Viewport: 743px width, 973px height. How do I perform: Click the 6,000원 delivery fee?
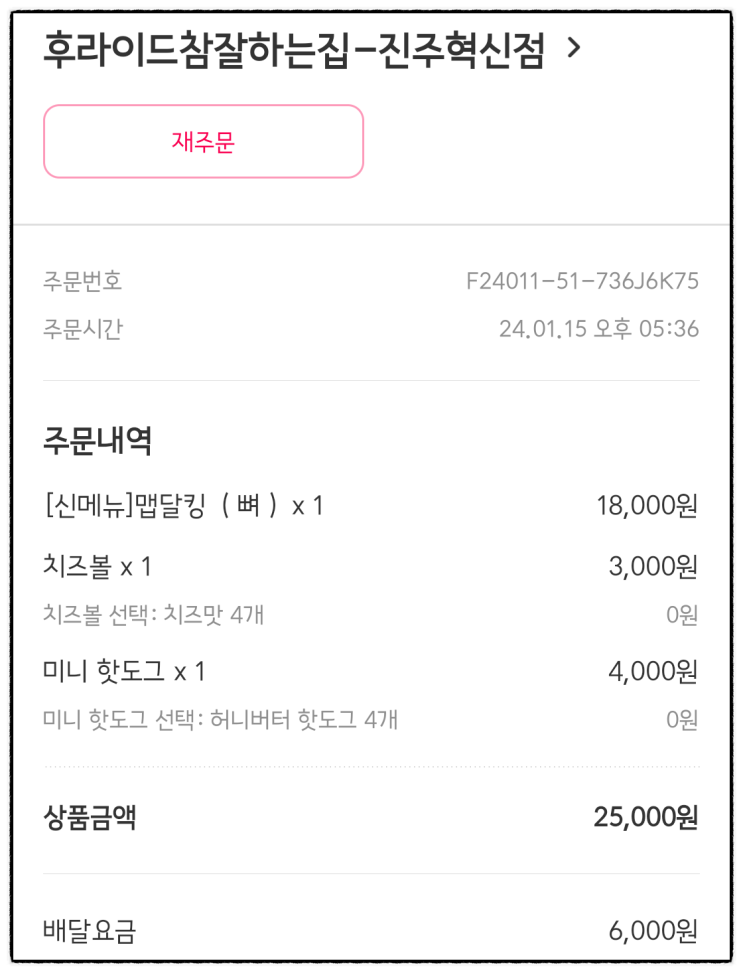[x=652, y=932]
